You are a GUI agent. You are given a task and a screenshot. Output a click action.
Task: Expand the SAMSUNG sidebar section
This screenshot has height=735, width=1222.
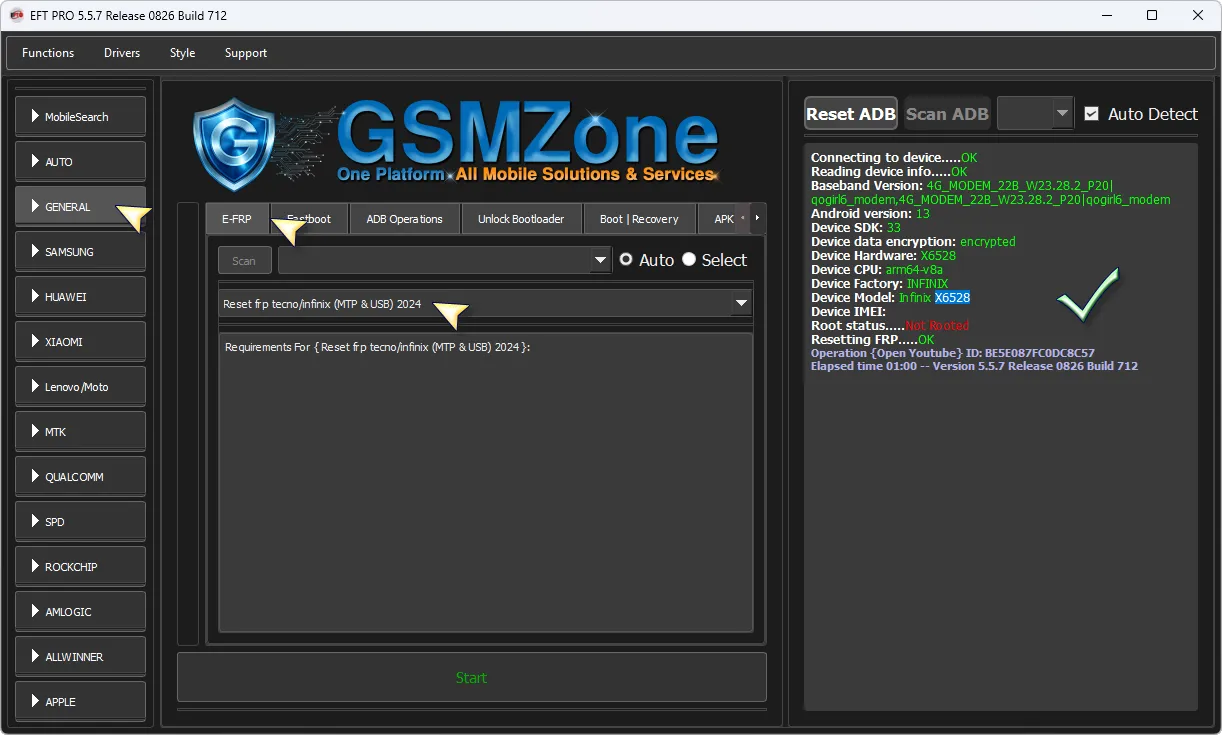[80, 251]
